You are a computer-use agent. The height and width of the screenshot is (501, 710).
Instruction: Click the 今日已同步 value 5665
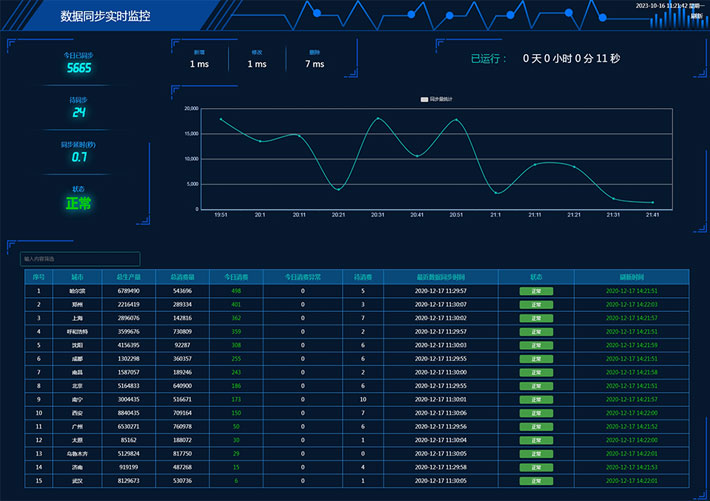tap(79, 69)
